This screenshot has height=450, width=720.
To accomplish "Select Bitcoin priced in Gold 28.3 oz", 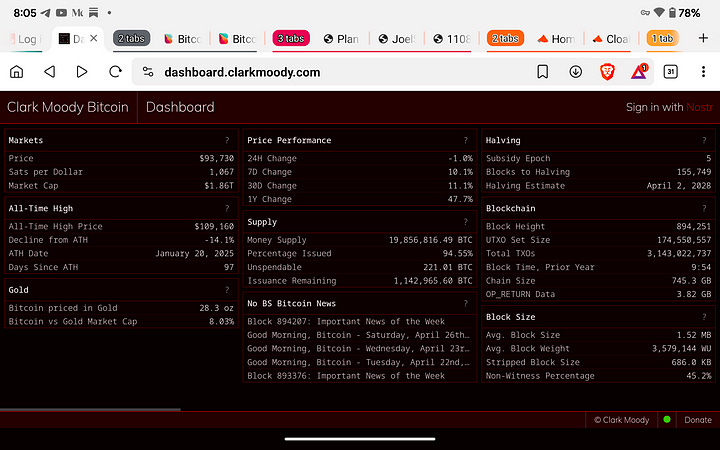I will pos(216,308).
